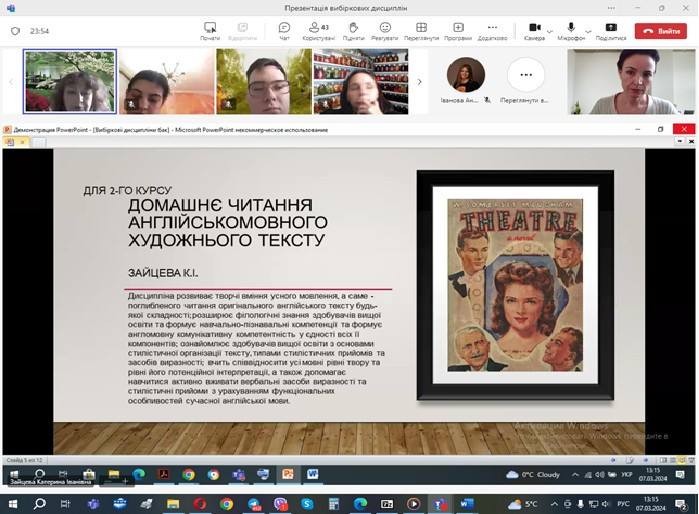Screen dimensions: 699x514
Task: Select the first participant video thumbnail
Action: pos(69,82)
